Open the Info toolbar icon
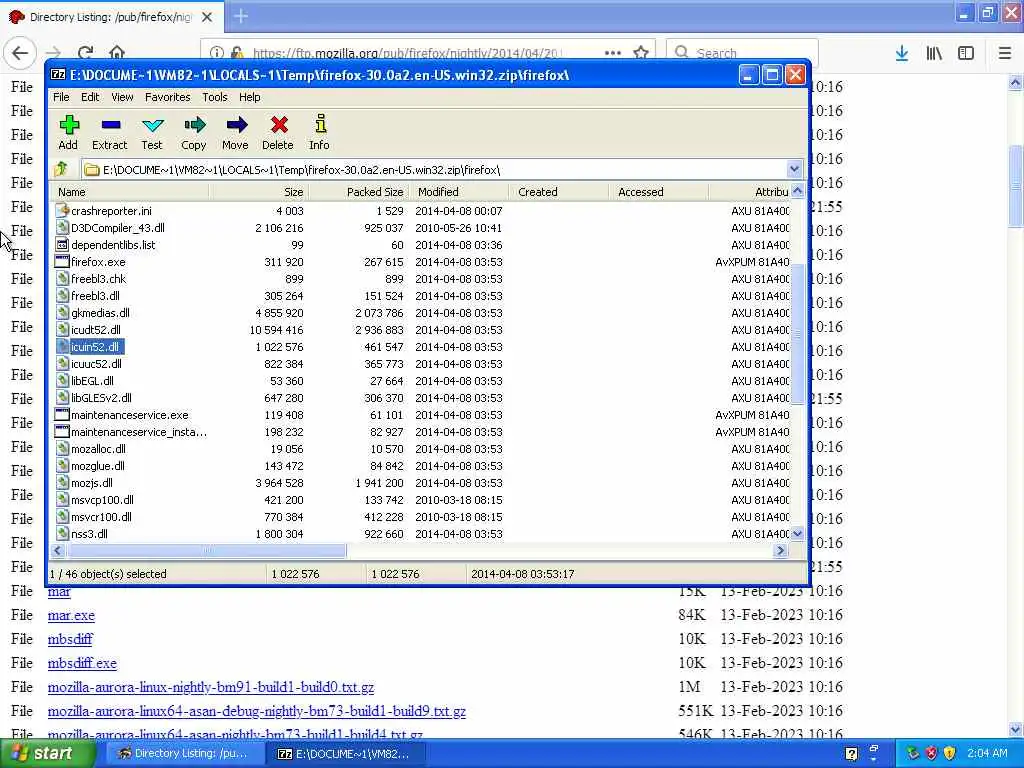 [319, 133]
